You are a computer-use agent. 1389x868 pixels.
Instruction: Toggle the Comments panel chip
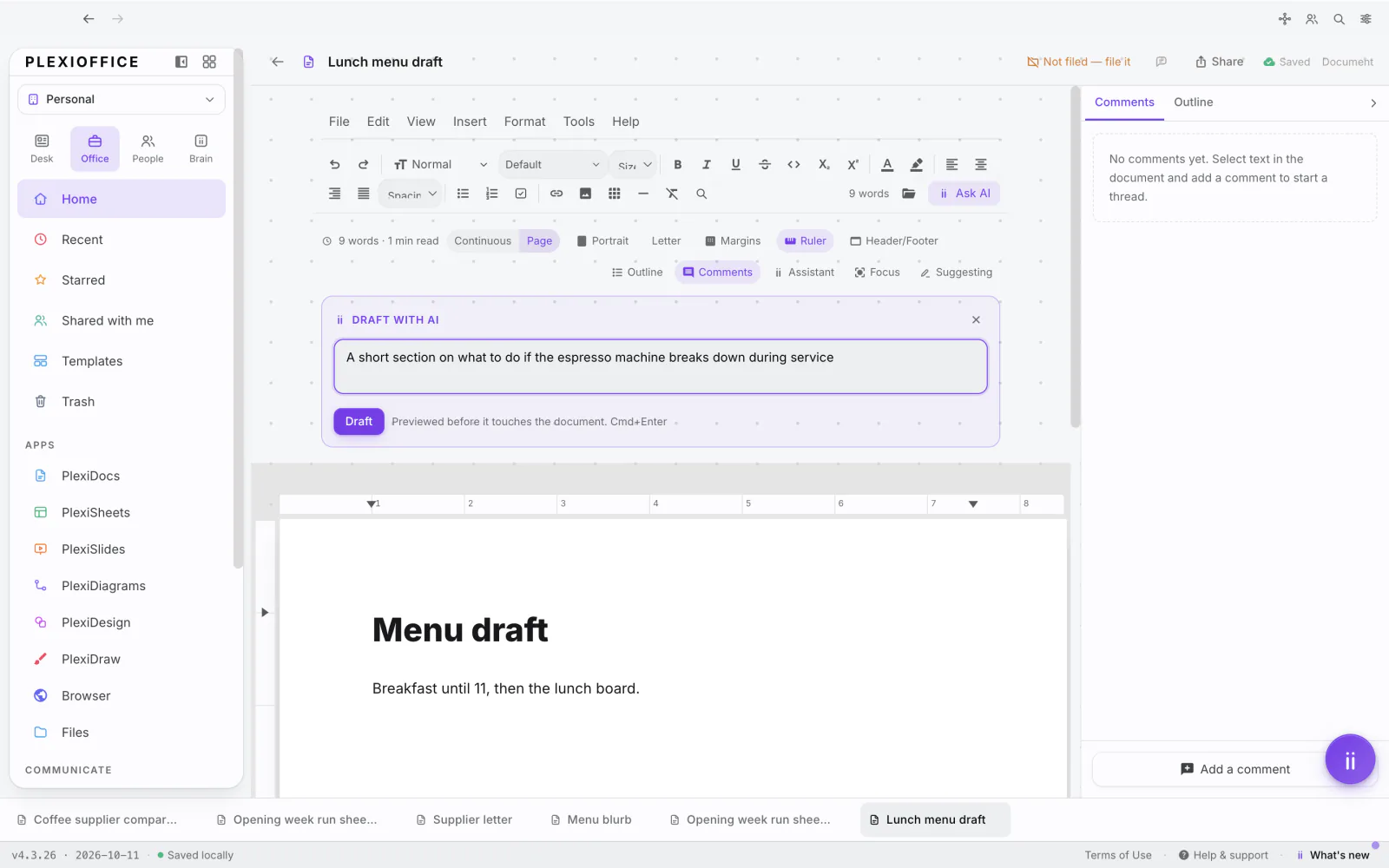[x=718, y=273]
